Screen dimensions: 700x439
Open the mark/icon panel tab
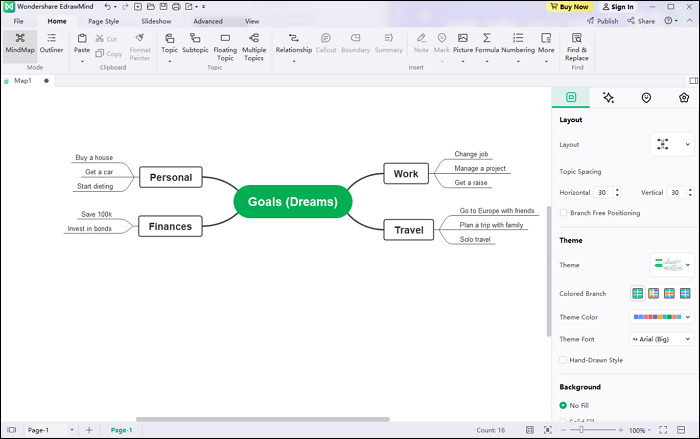646,97
